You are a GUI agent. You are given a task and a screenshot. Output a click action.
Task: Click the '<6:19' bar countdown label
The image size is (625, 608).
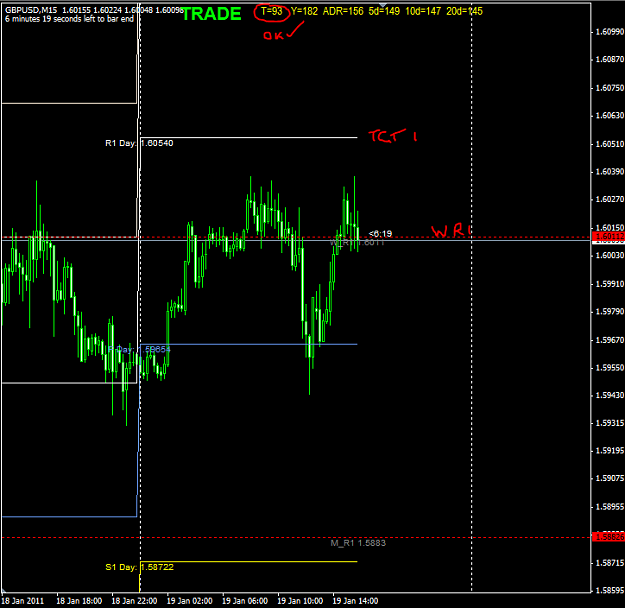pyautogui.click(x=380, y=234)
